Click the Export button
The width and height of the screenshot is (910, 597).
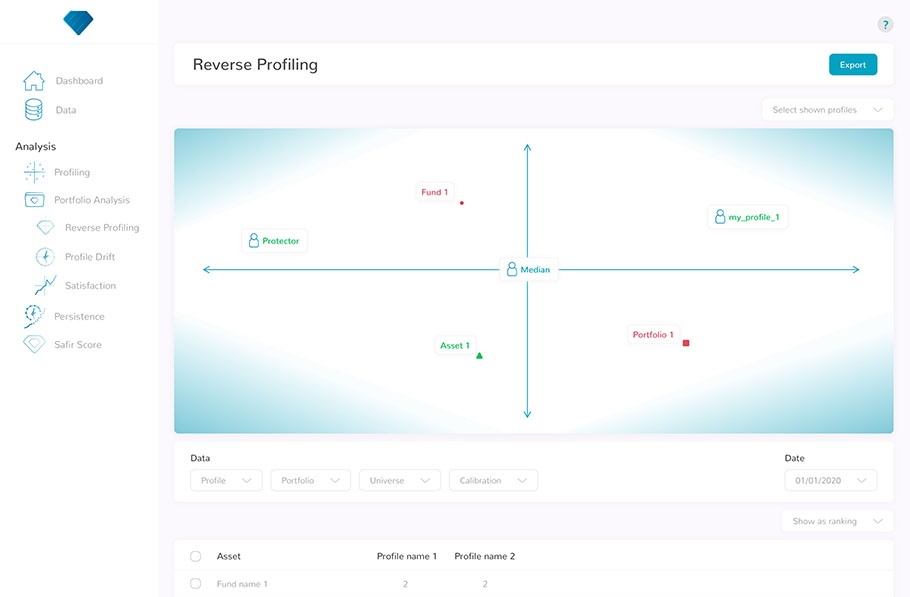tap(852, 65)
